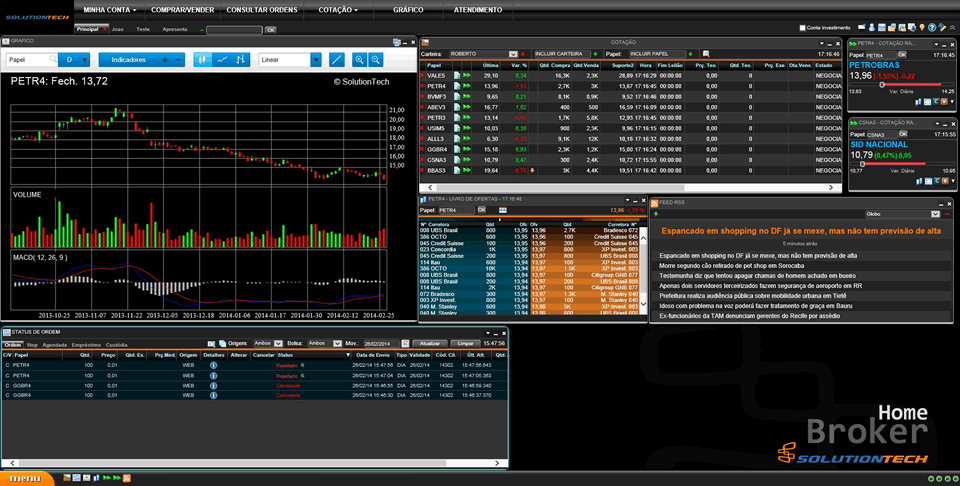Switch to the Teste workspace tab
The width and height of the screenshot is (960, 486).
143,29
